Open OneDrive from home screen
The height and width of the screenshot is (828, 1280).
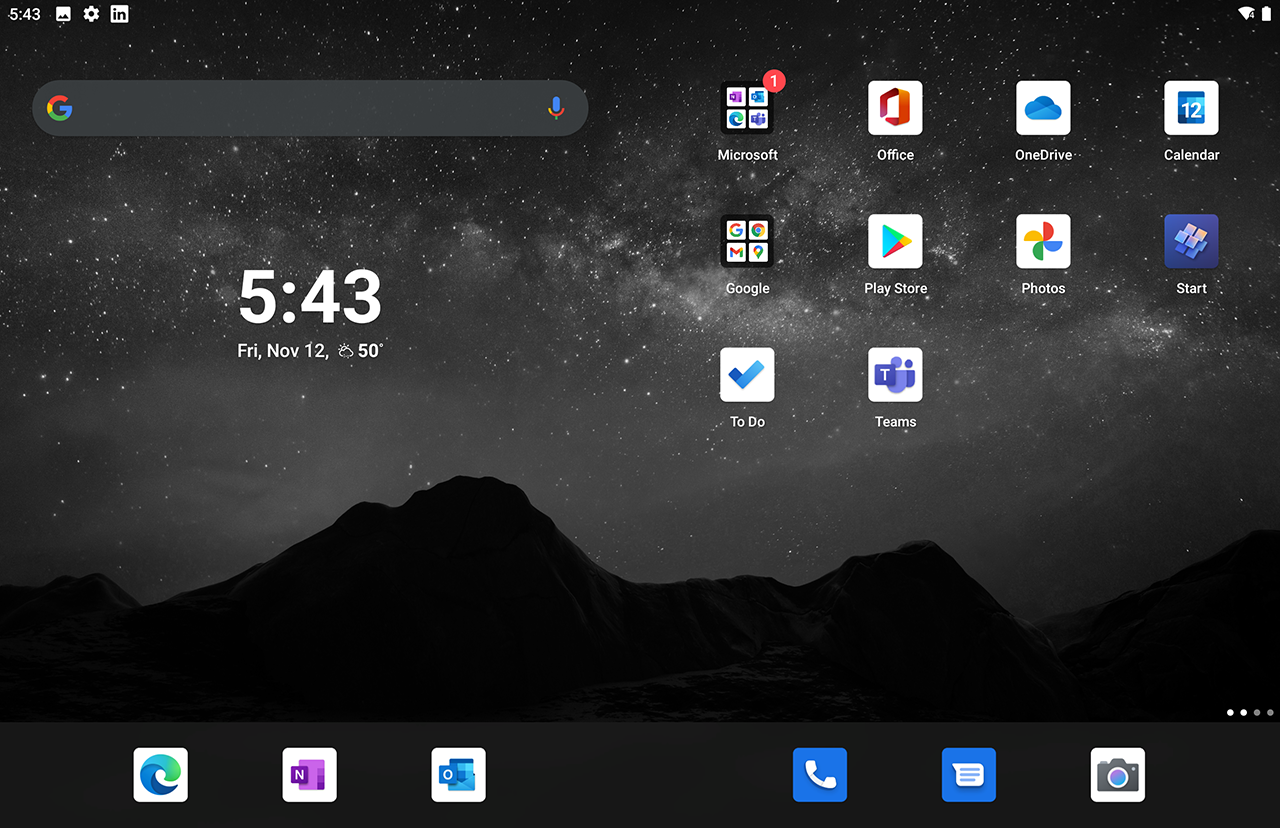[x=1043, y=108]
